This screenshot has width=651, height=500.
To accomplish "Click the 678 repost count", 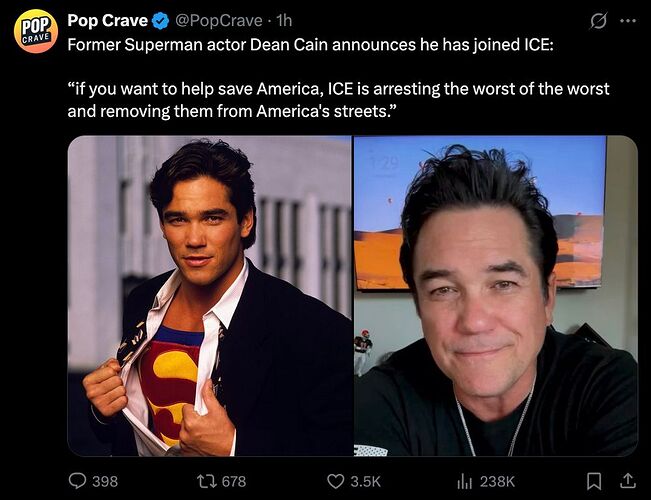I will tap(234, 481).
